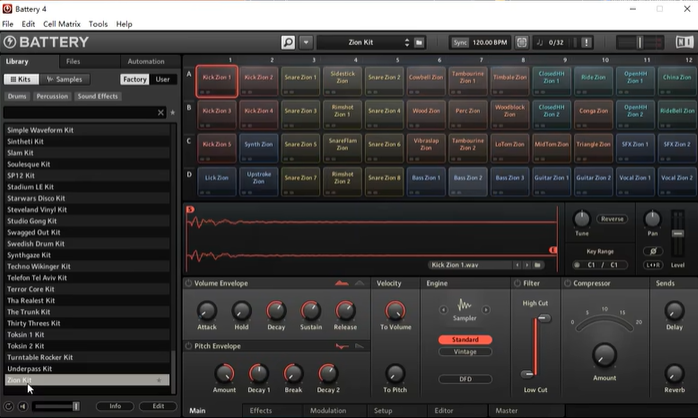Enable the DFD mode button

(x=465, y=379)
